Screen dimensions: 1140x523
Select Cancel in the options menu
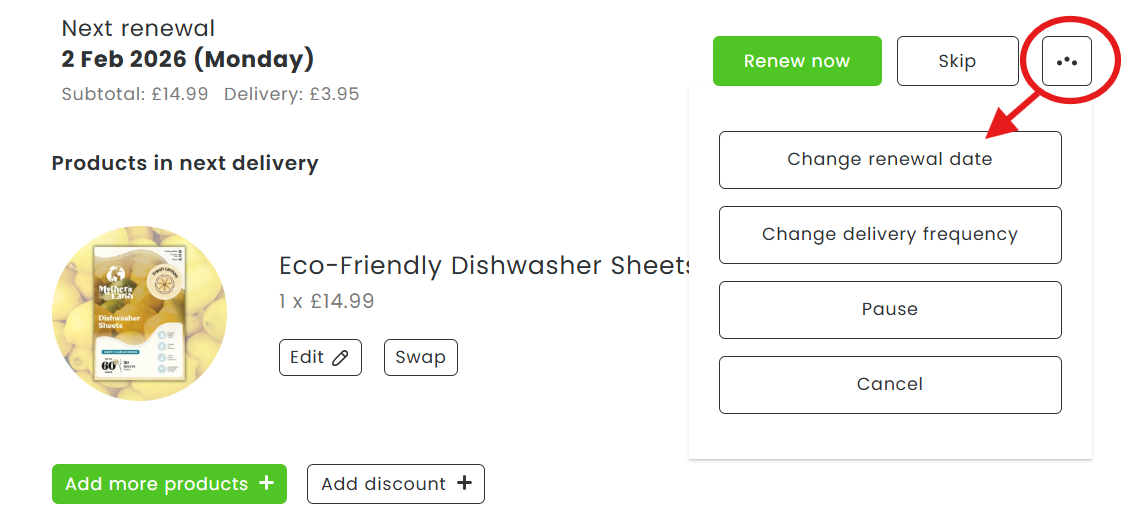point(889,384)
